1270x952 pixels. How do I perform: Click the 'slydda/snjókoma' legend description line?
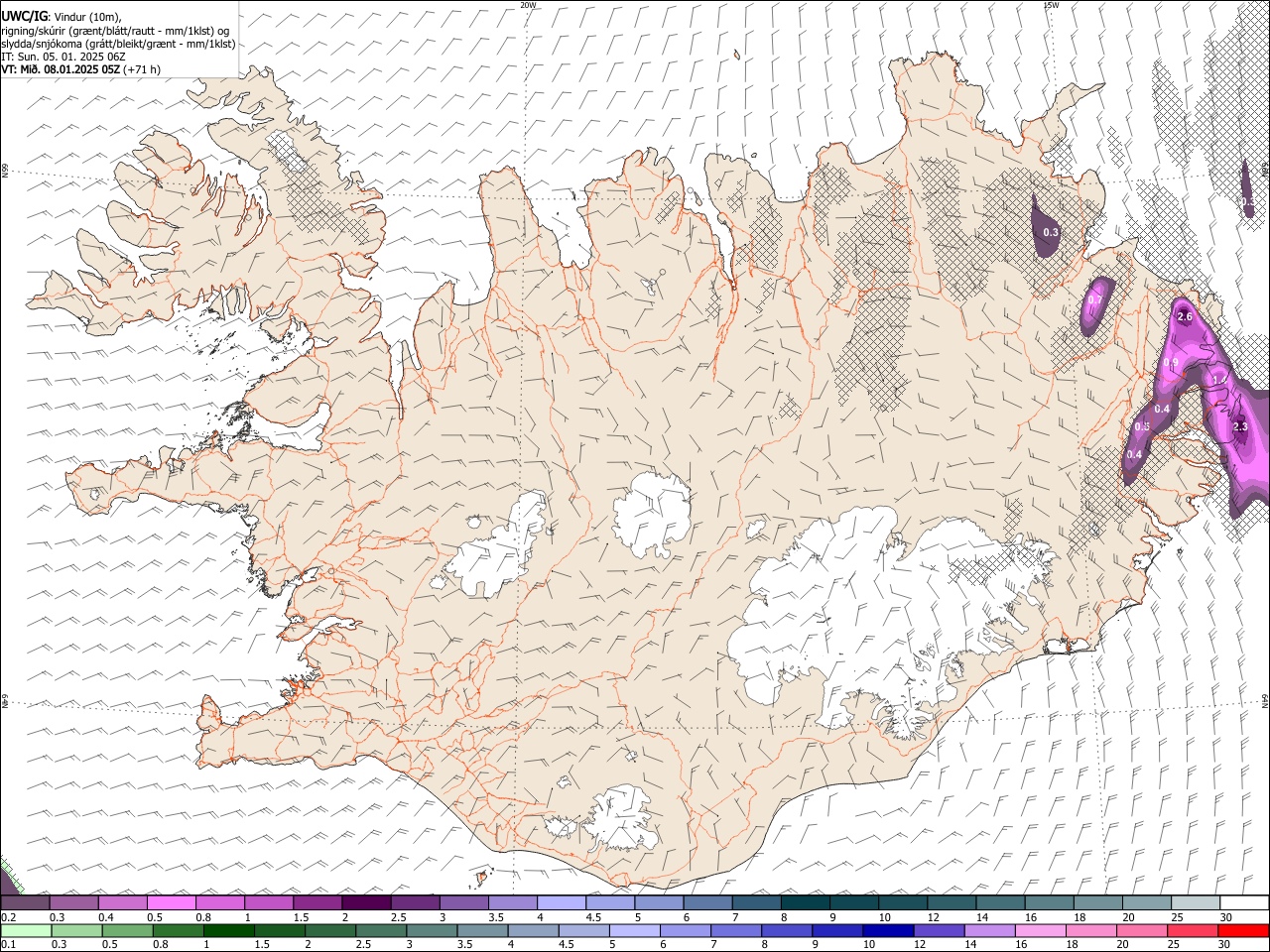click(x=118, y=44)
